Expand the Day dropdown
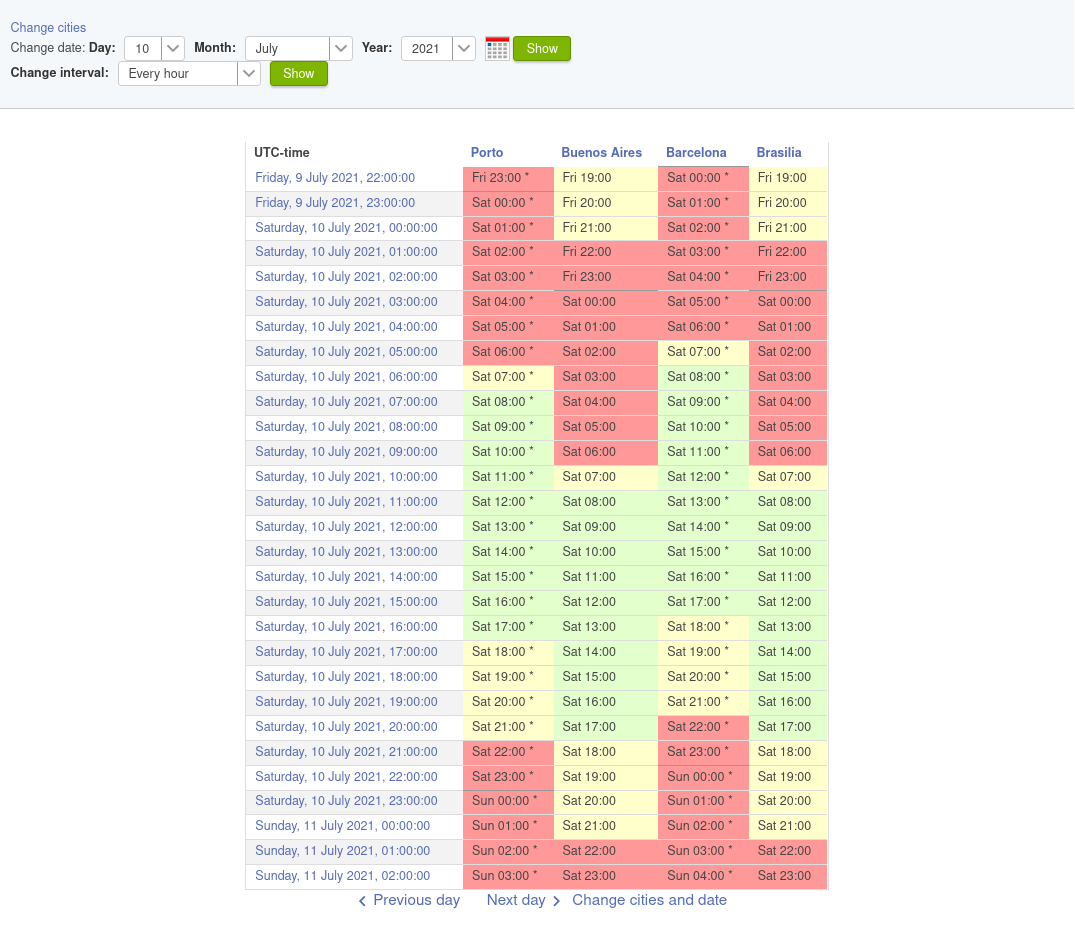The height and width of the screenshot is (926, 1075). (173, 48)
